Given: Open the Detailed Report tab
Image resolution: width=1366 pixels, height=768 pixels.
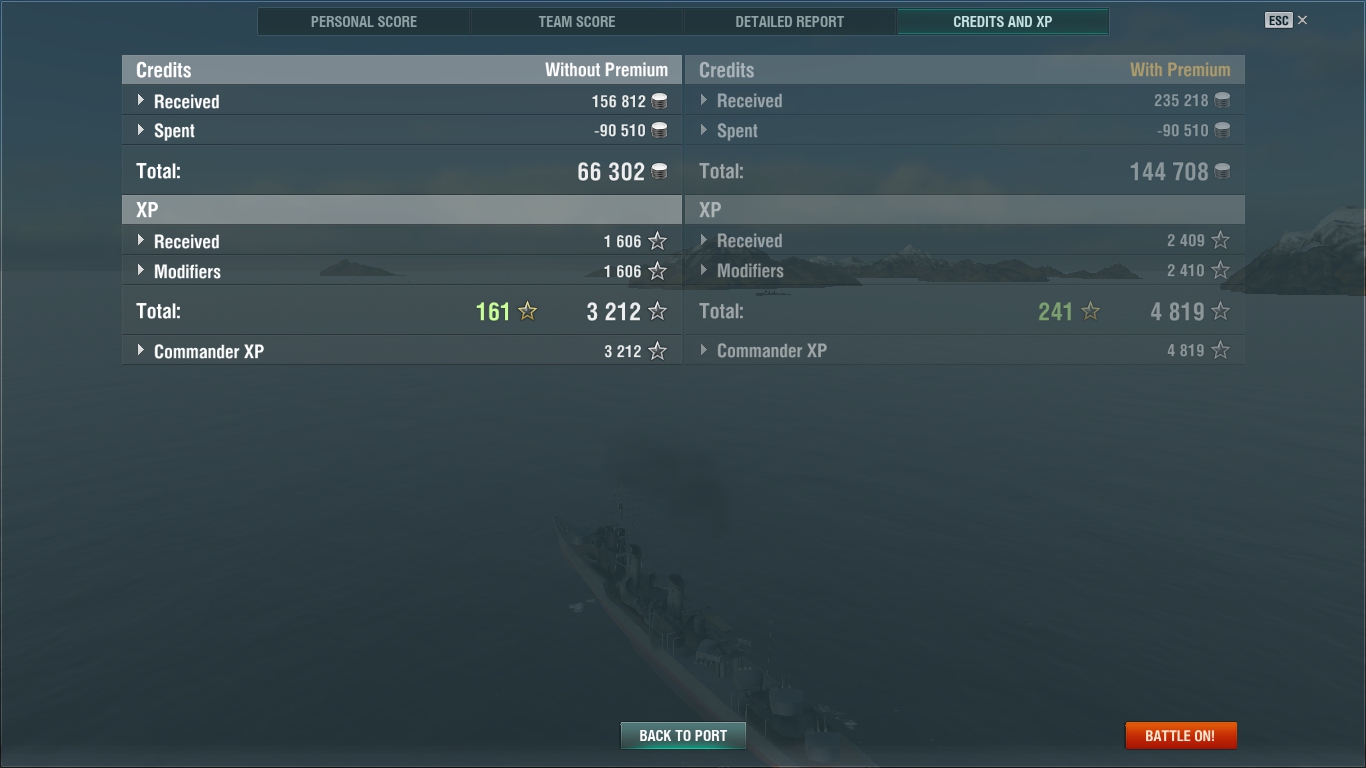Looking at the screenshot, I should click(x=790, y=21).
